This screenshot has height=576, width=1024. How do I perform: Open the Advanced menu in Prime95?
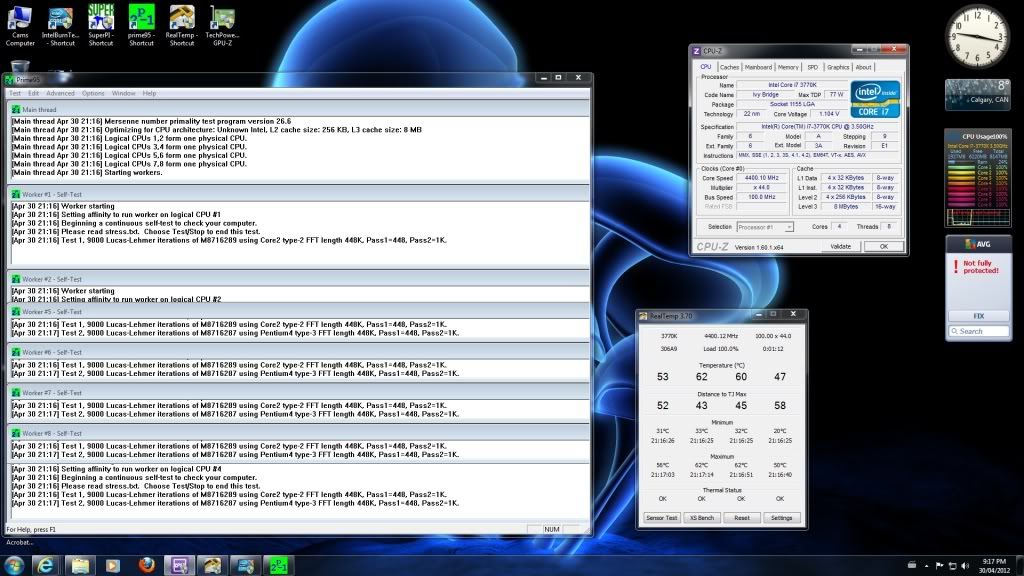[60, 93]
